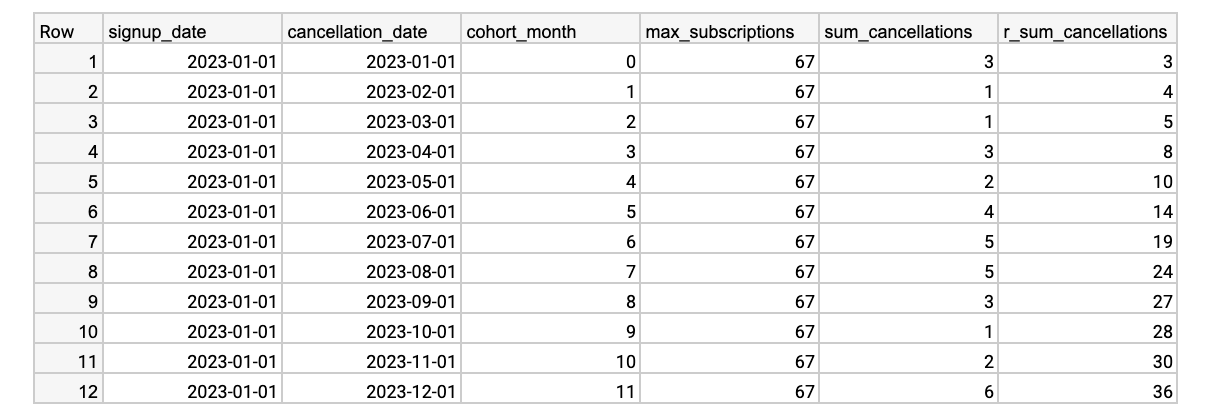1210x416 pixels.
Task: Select the cohort_month column header
Action: click(x=550, y=32)
